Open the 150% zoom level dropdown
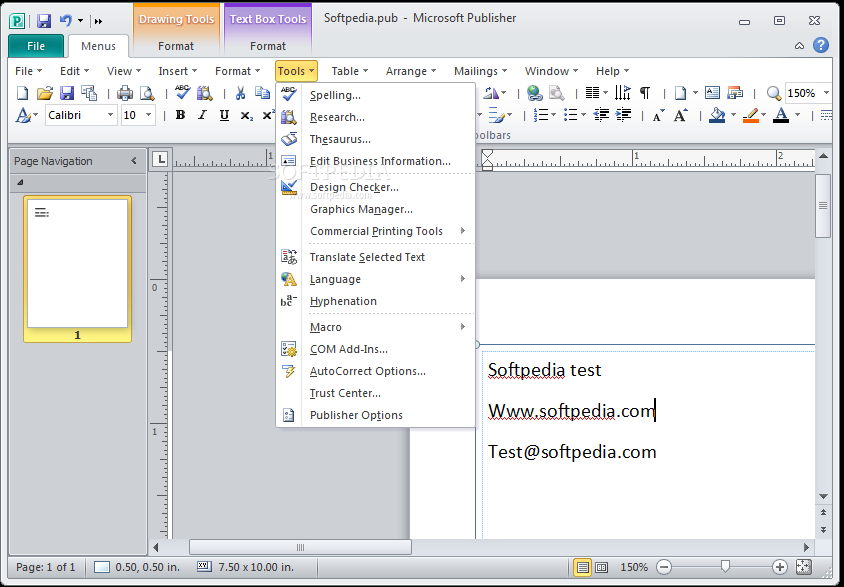The width and height of the screenshot is (844, 587). (x=827, y=93)
